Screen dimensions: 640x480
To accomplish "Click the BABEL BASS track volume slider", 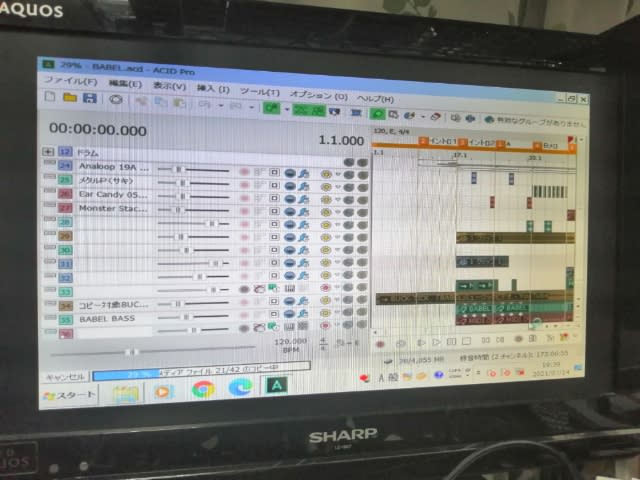I will (x=193, y=316).
